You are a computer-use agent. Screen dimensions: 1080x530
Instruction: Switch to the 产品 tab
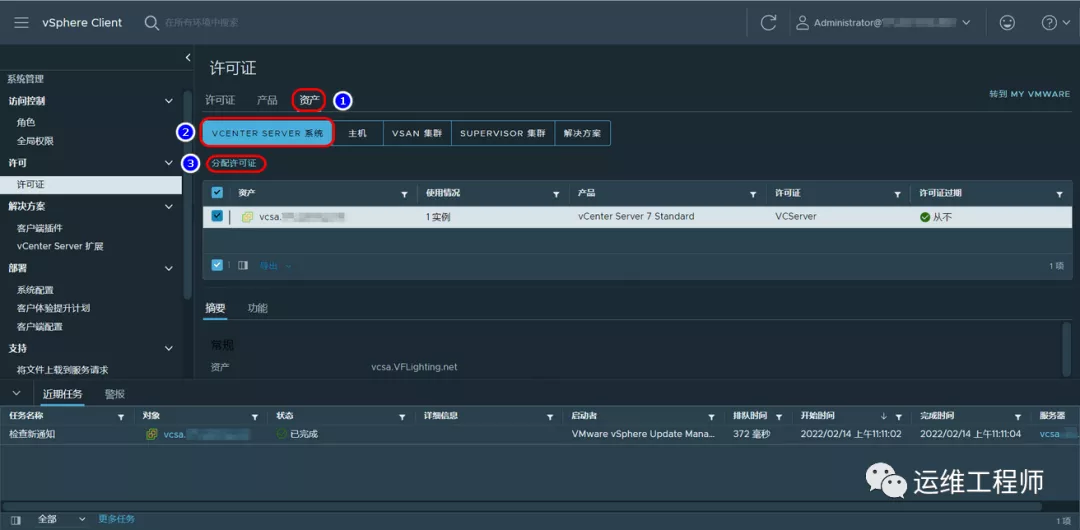coord(267,100)
